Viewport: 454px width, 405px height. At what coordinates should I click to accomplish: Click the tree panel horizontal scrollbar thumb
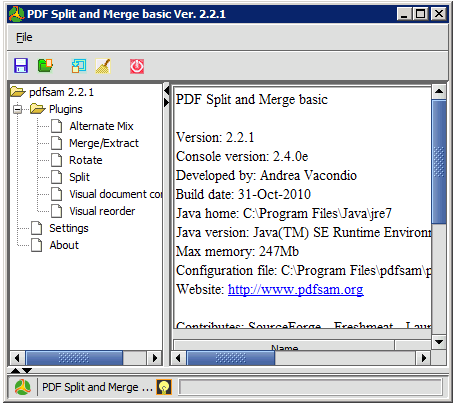[74, 358]
